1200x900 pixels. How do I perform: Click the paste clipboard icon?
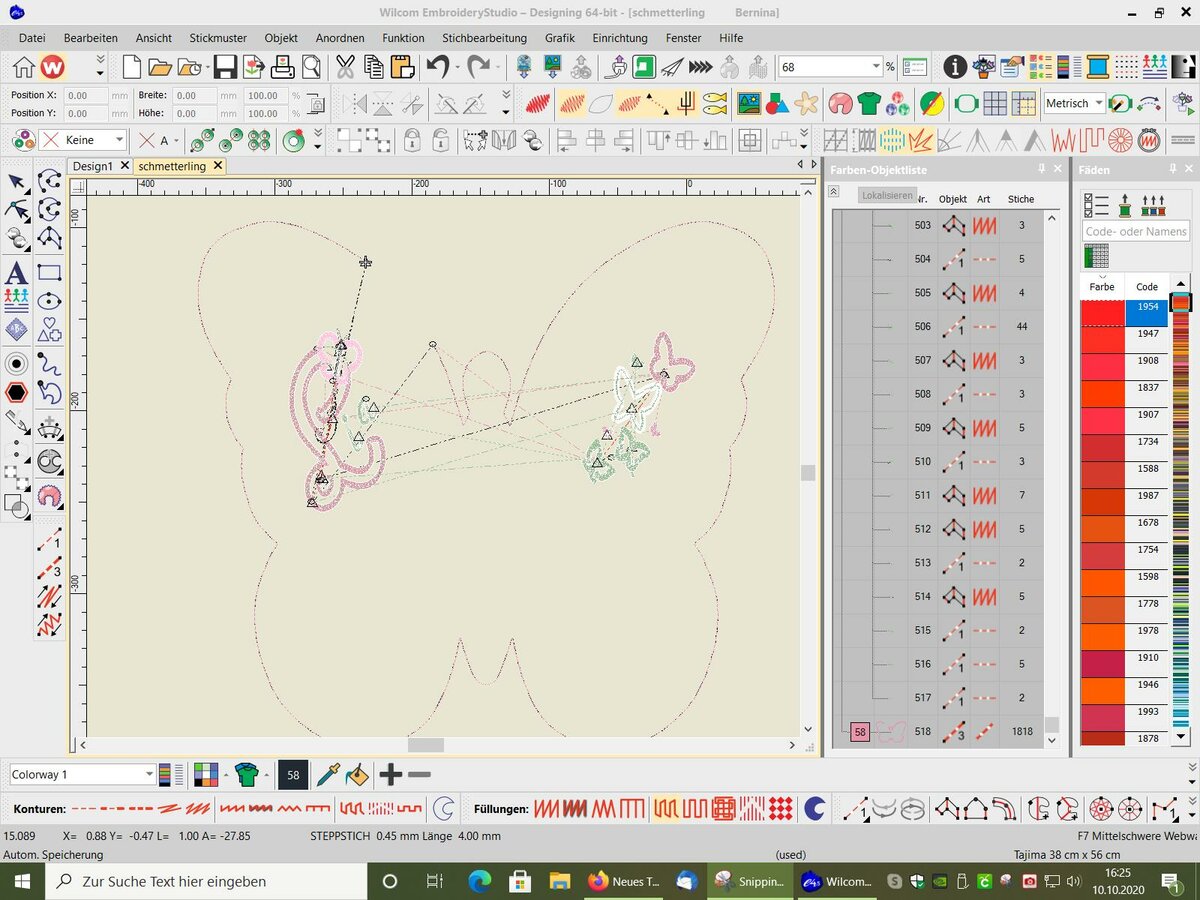402,68
